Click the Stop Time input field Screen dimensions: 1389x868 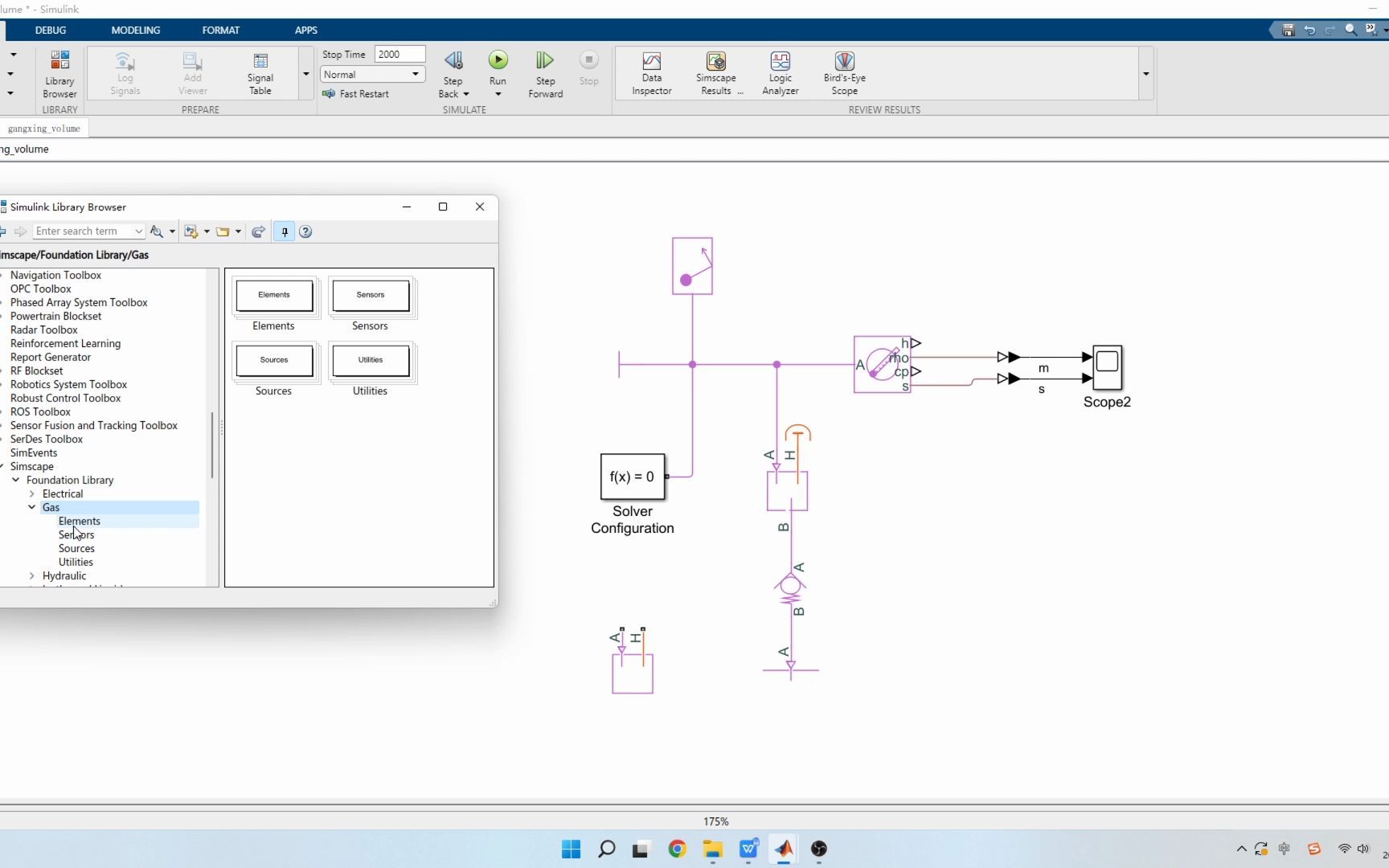[x=399, y=54]
